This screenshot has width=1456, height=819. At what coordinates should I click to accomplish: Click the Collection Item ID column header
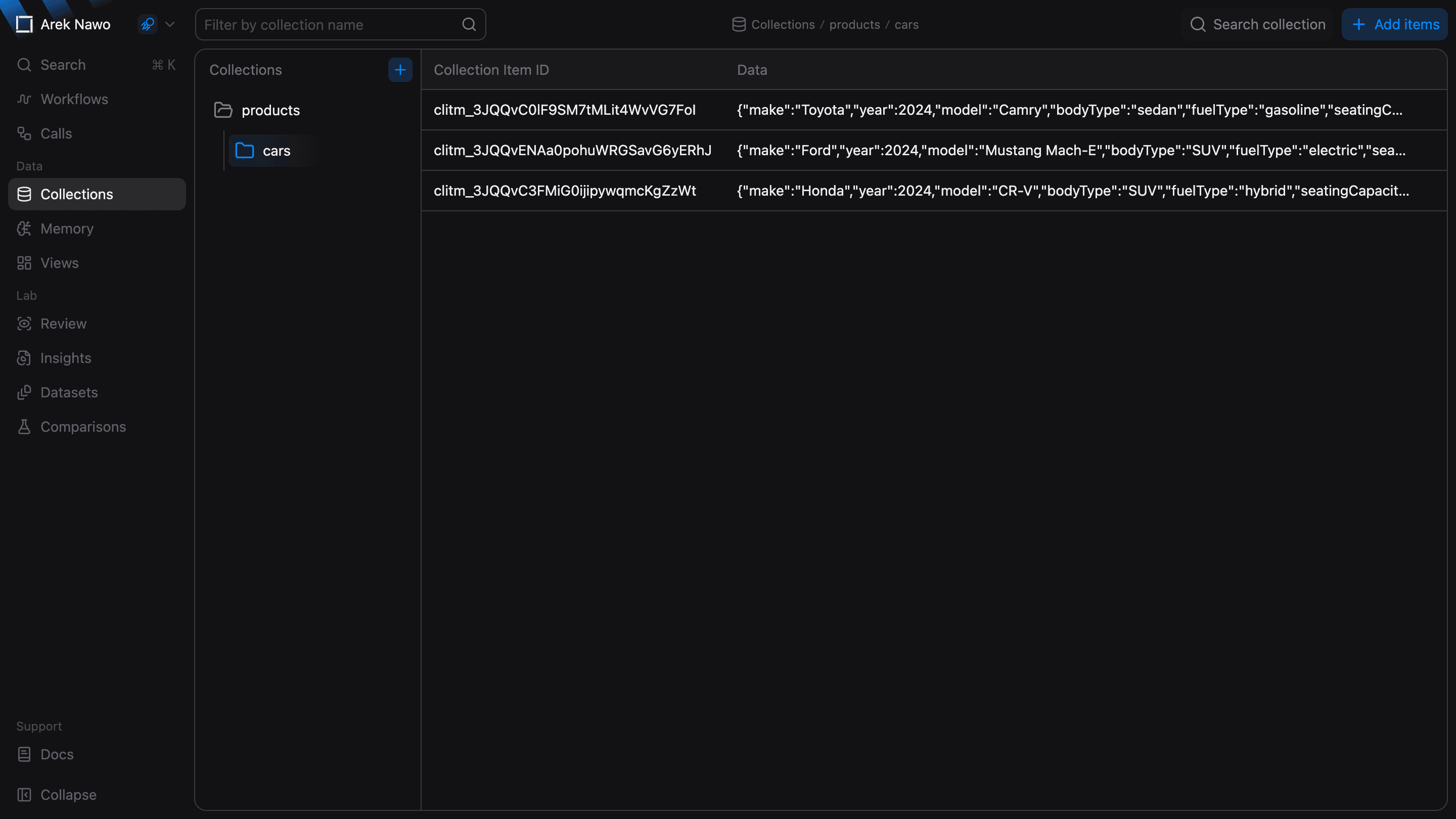coord(491,70)
